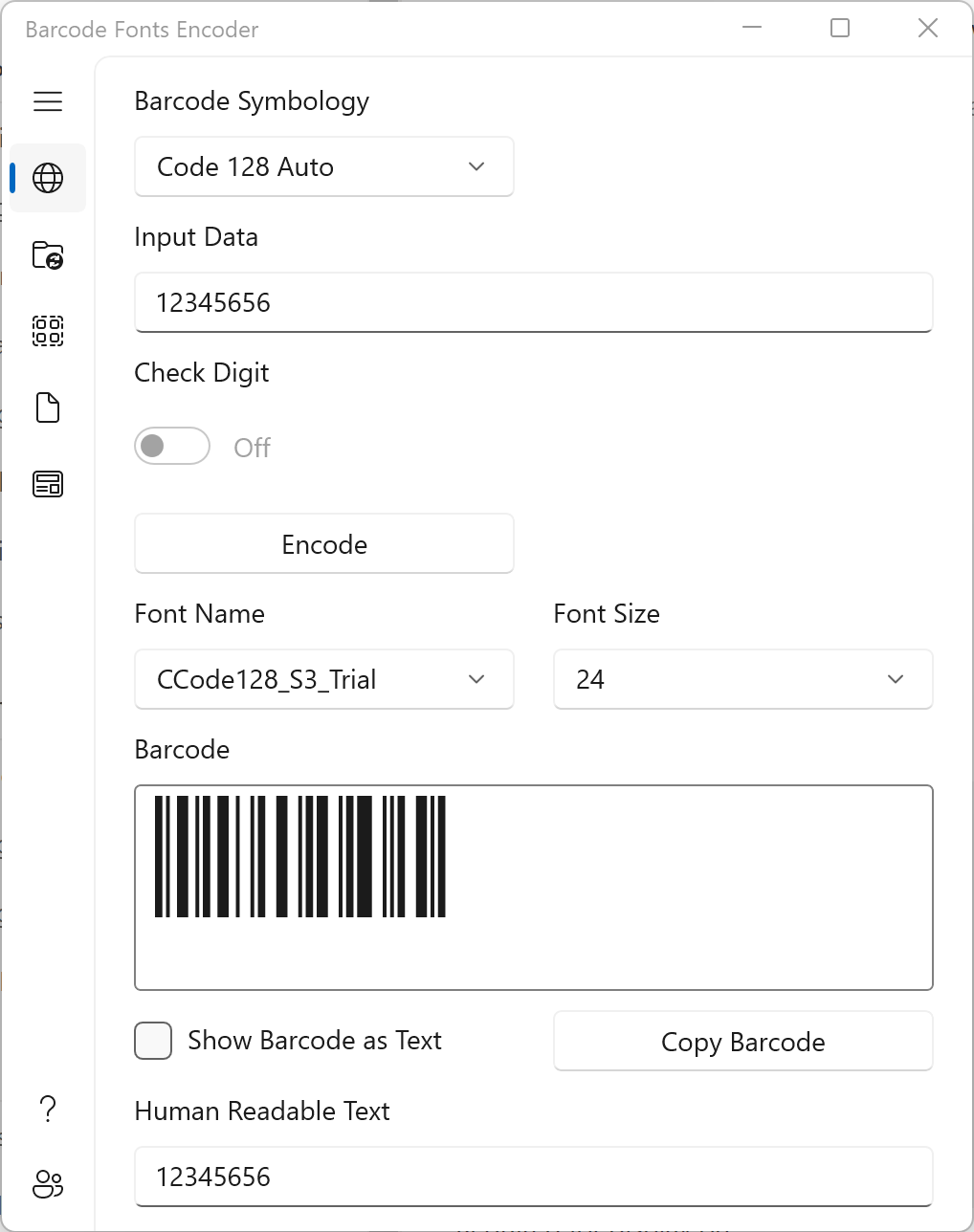Select the card layout sidebar icon

(48, 484)
